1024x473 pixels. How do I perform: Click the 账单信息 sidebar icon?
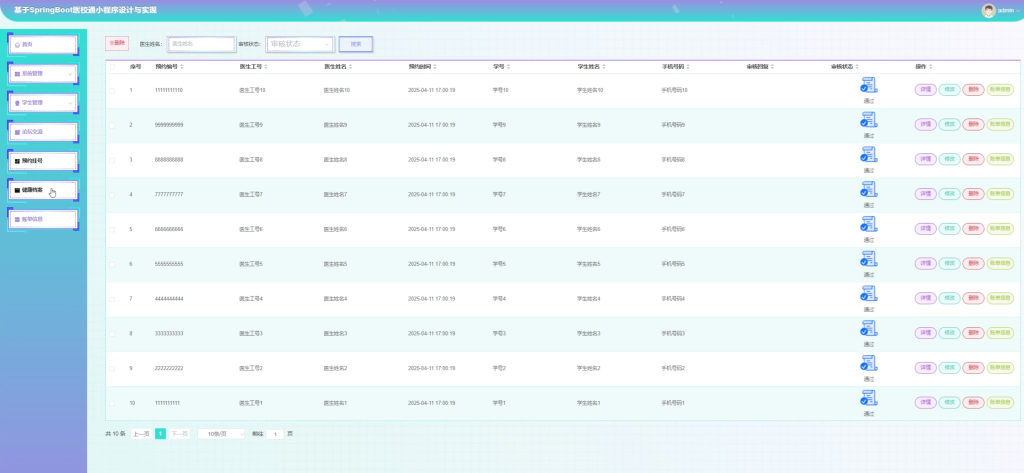click(17, 220)
